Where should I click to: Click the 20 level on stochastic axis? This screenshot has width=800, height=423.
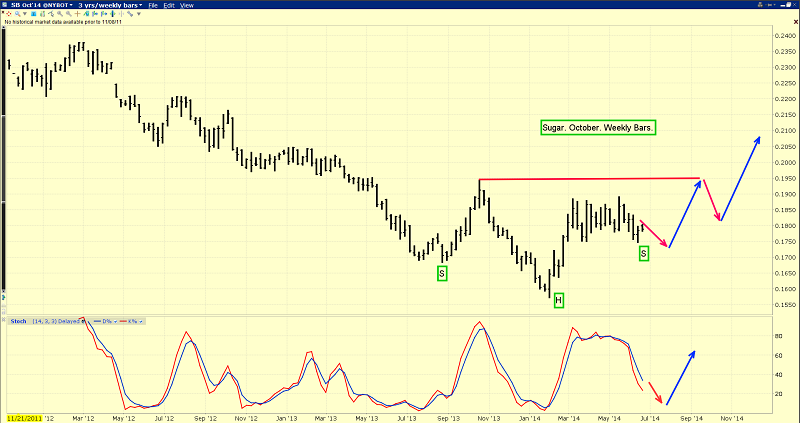tap(777, 394)
